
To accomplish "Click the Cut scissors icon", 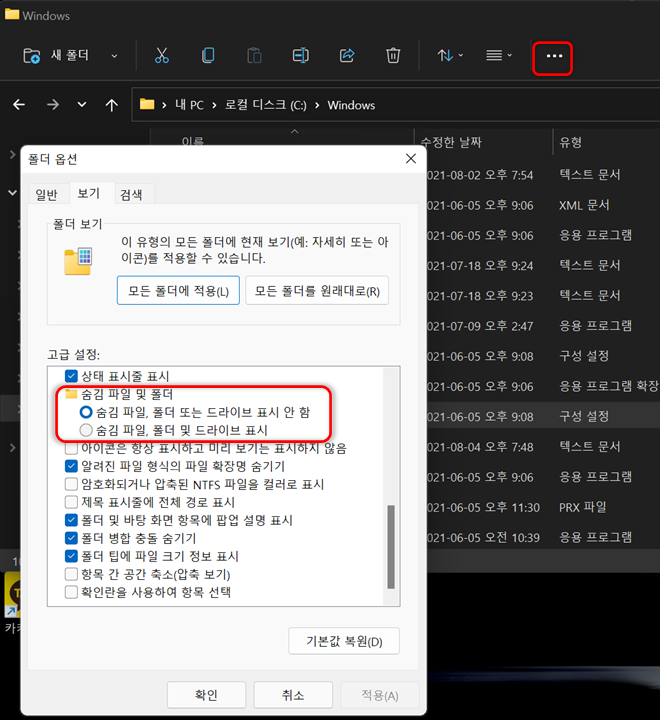I will (x=162, y=56).
